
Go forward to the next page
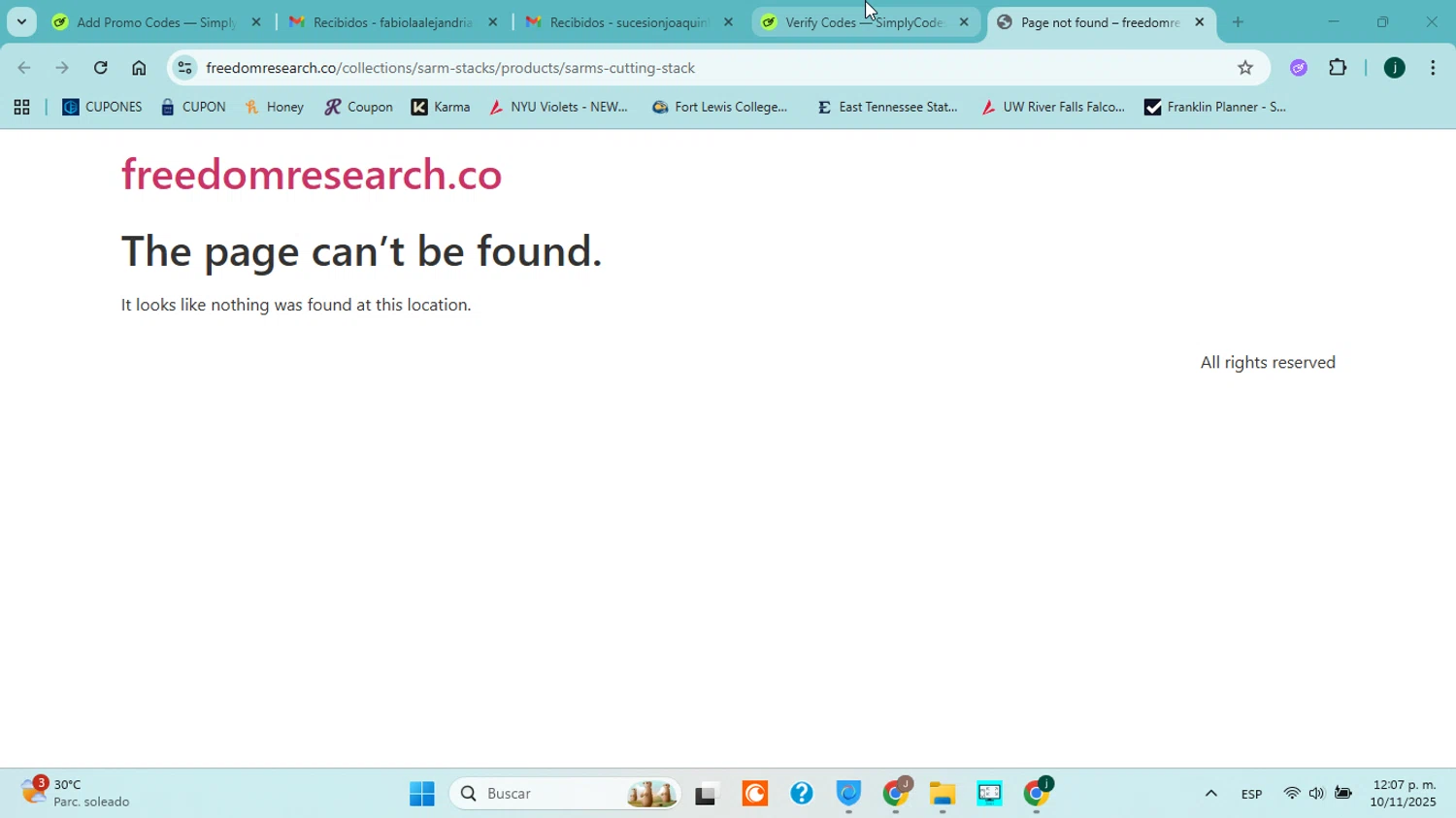62,68
